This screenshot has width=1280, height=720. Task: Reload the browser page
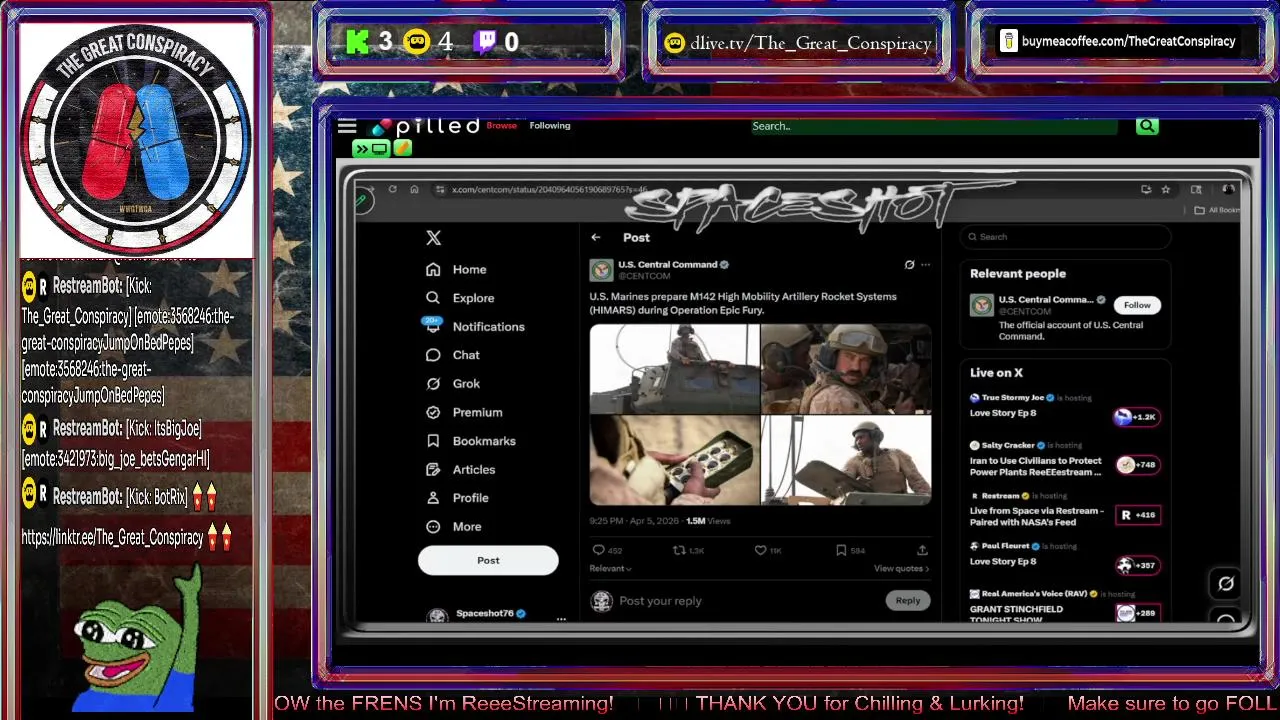pyautogui.click(x=392, y=189)
